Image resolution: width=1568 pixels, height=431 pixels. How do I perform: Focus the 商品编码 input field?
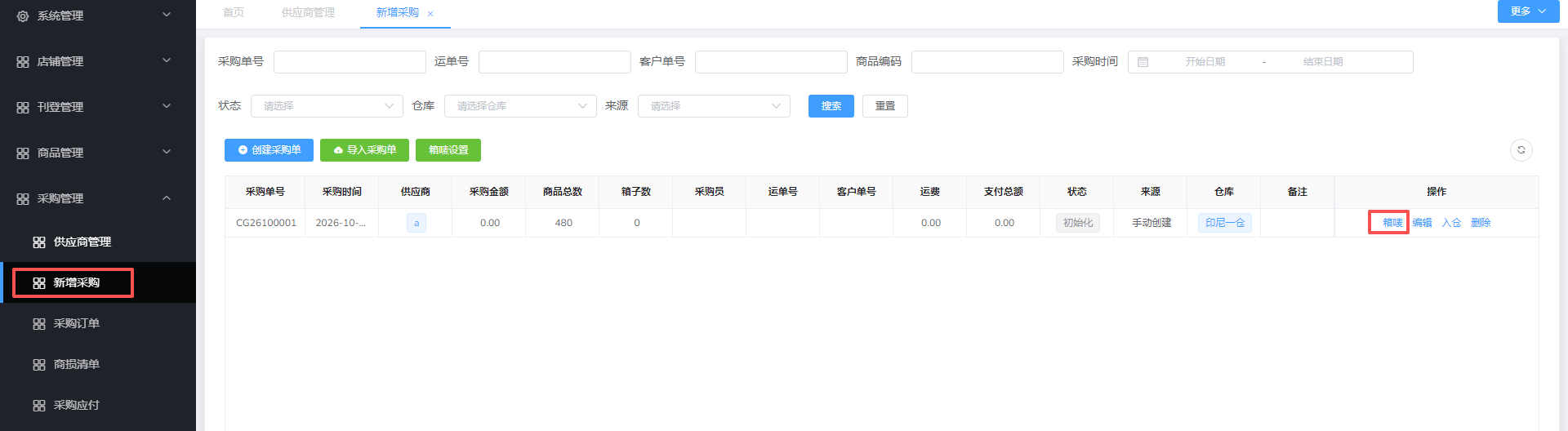[987, 62]
